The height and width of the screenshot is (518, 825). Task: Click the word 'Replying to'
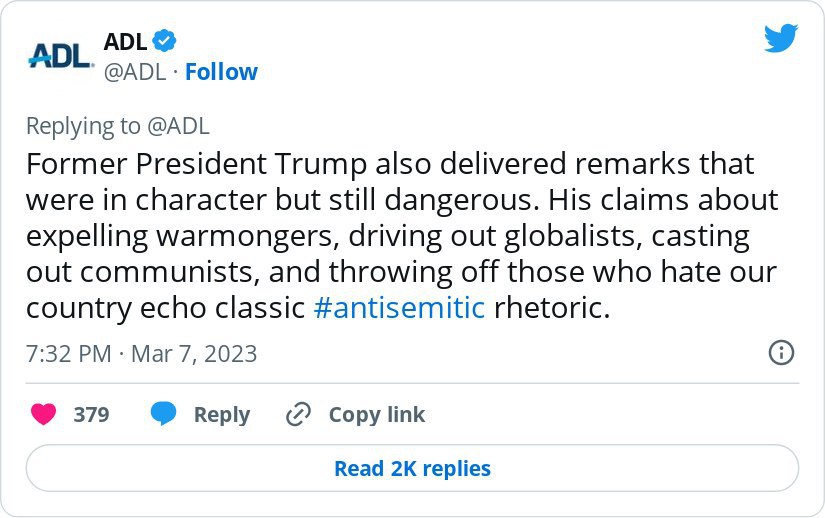pos(84,126)
